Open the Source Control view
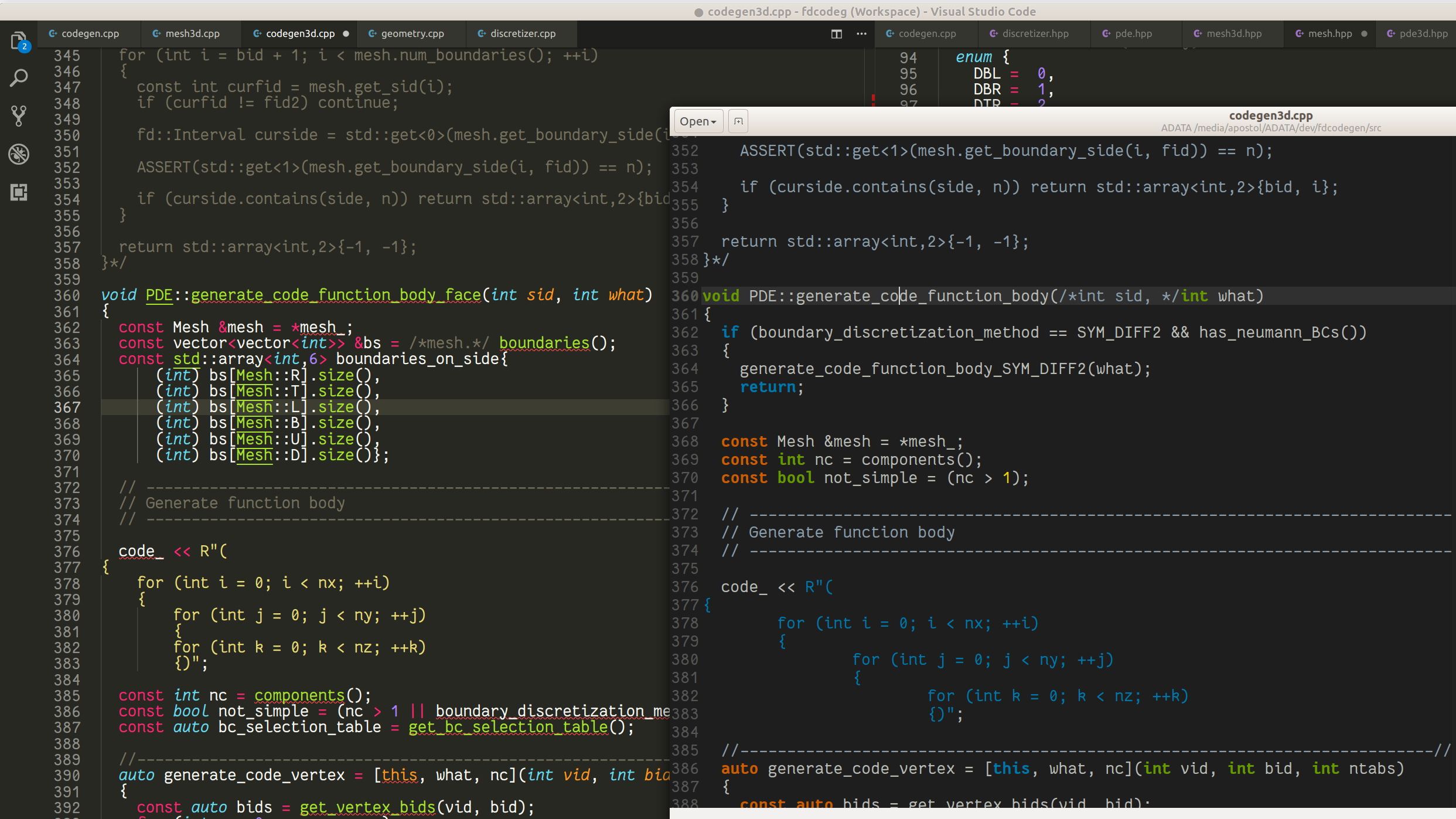1456x819 pixels. coord(19,115)
